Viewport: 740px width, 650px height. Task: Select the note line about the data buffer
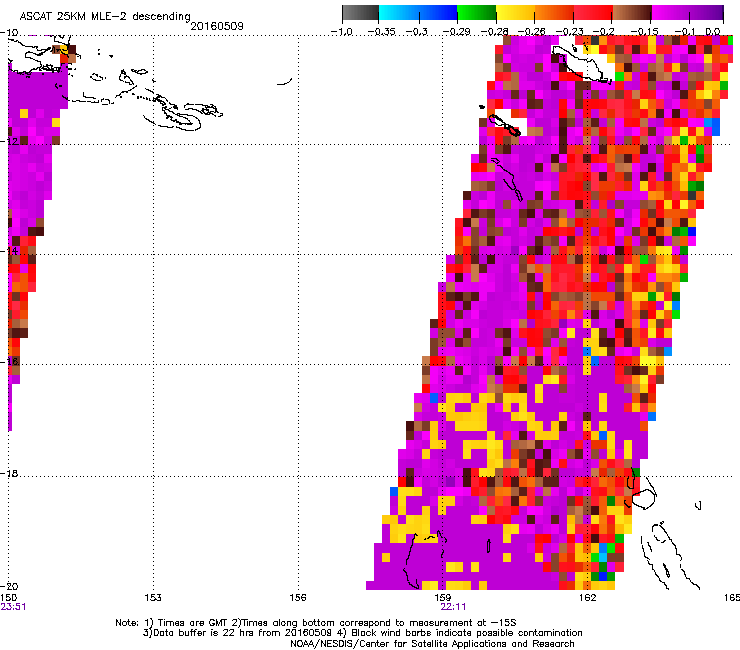pyautogui.click(x=362, y=633)
